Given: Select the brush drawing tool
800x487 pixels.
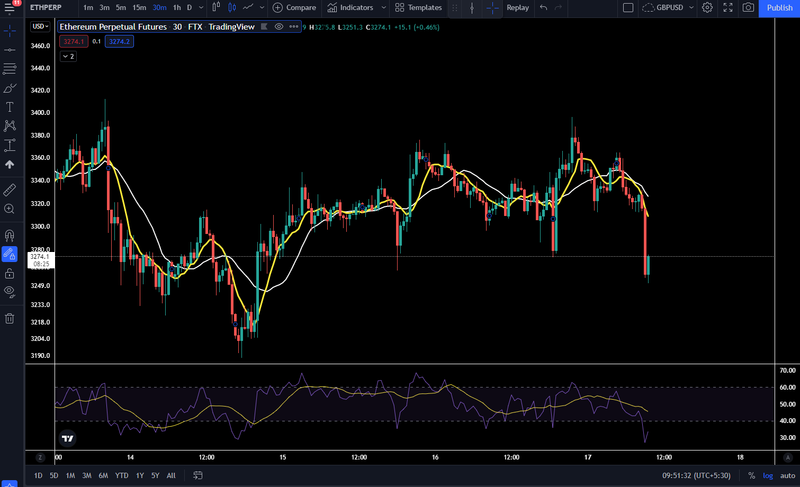Looking at the screenshot, I should pos(9,88).
